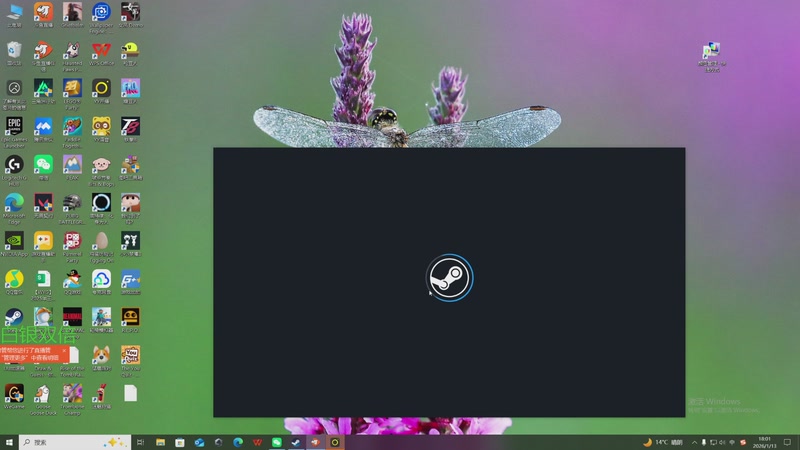Open File Explorer from the taskbar
This screenshot has width=800, height=450.
pyautogui.click(x=160, y=442)
